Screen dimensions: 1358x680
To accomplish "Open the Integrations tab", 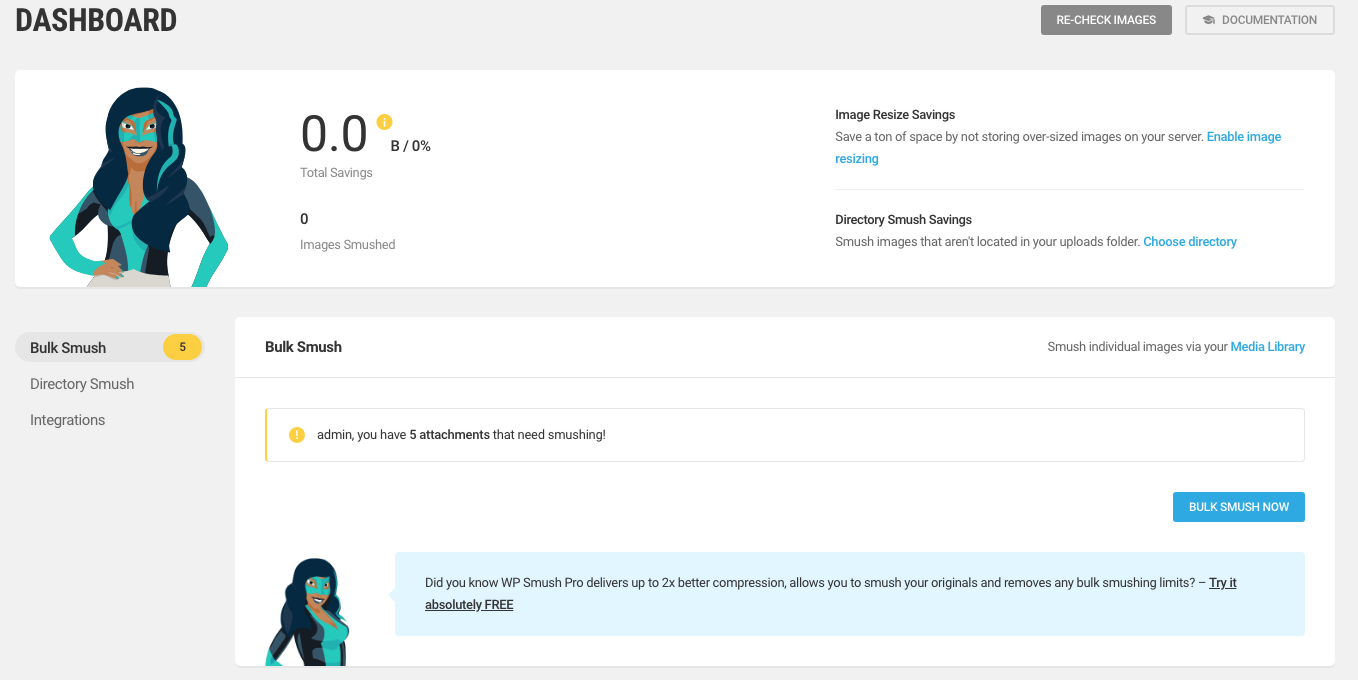I will click(67, 420).
